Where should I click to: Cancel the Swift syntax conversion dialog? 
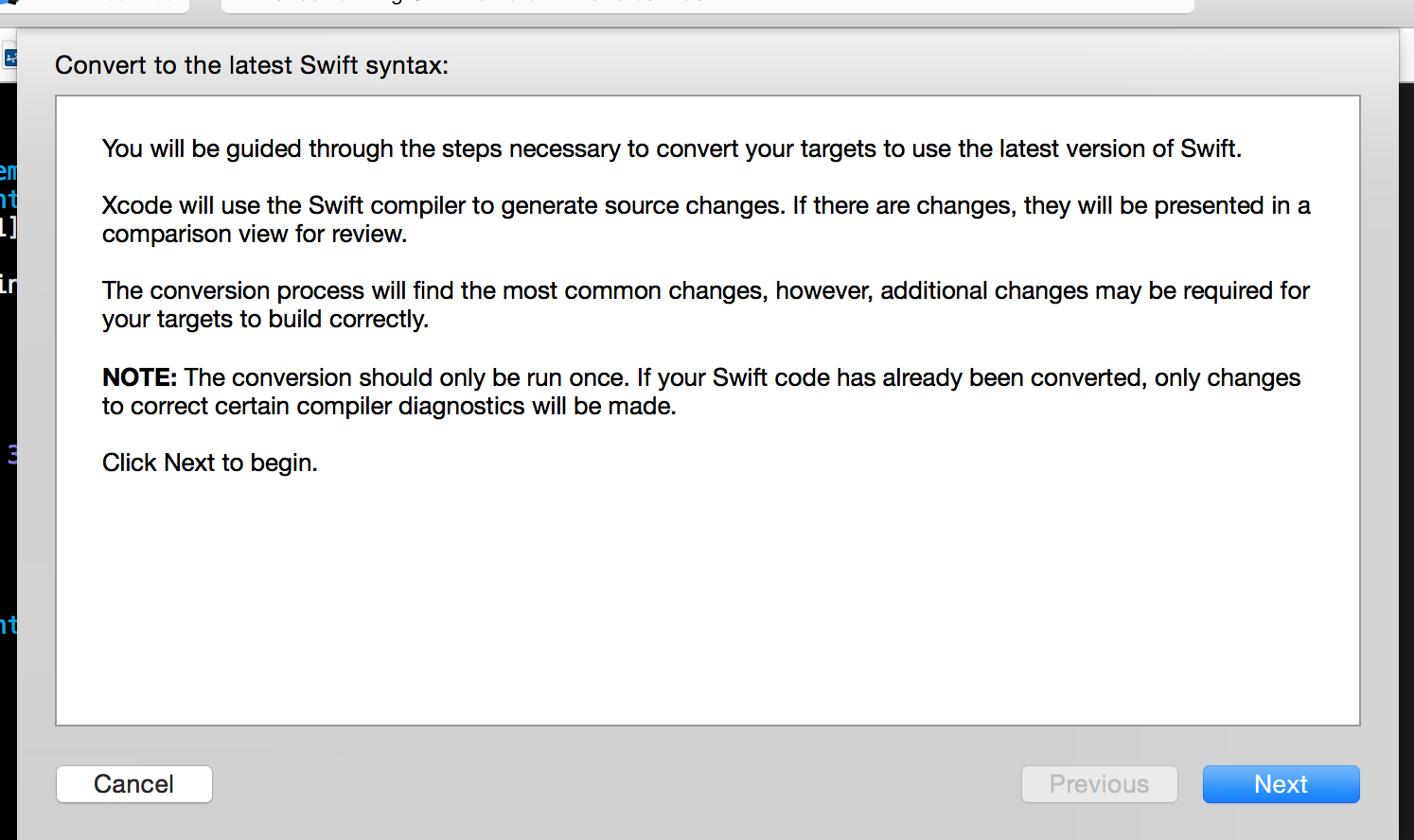point(134,784)
